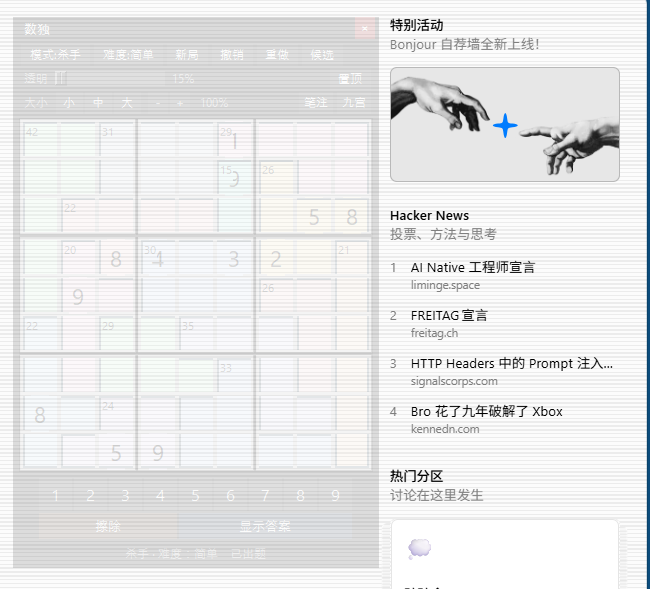Screen dimensions: 650x589
Task: Open the HTTP Headers 中的 Prompt 注入 story
Action: point(512,364)
